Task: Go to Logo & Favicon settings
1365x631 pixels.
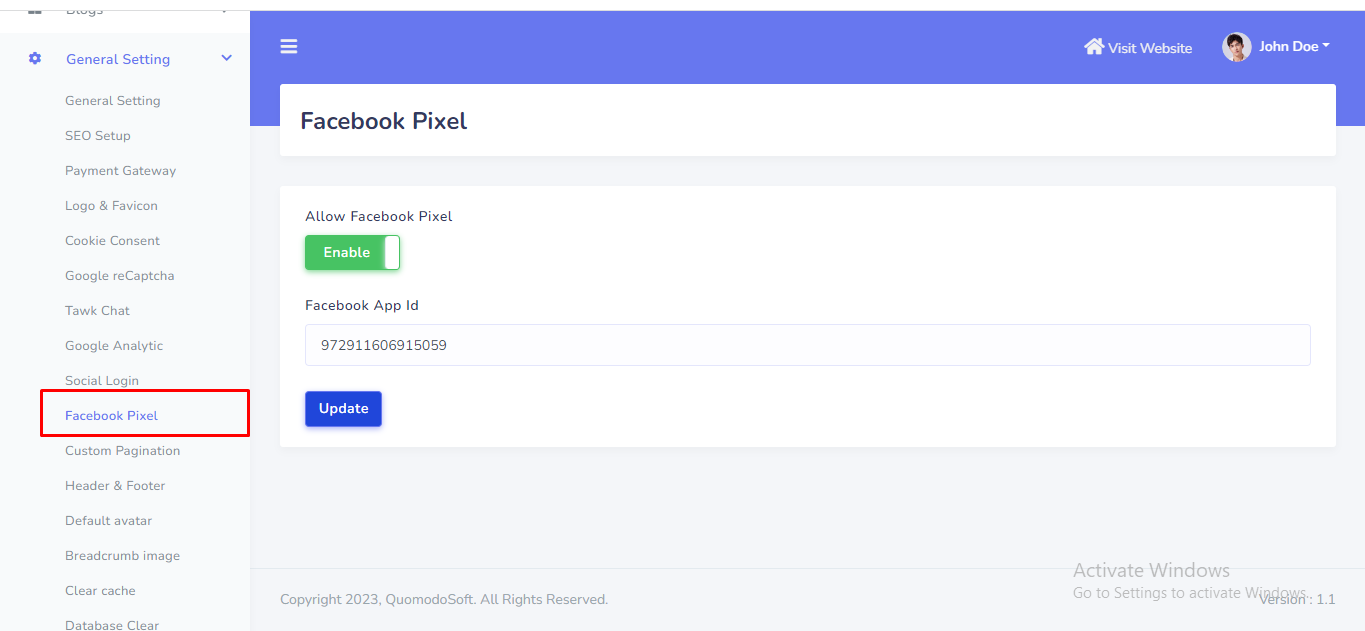Action: [x=111, y=206]
